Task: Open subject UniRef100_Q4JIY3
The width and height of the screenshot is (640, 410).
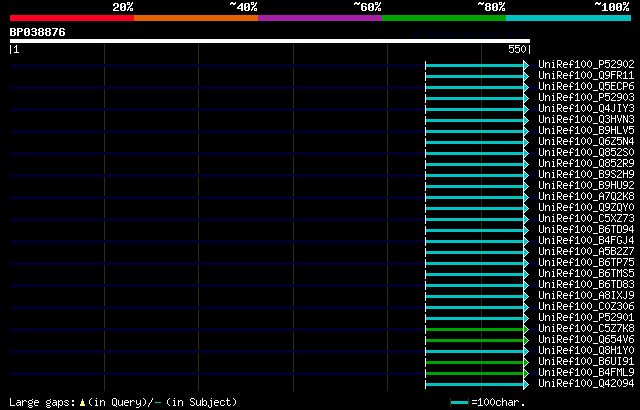Action: click(586, 108)
